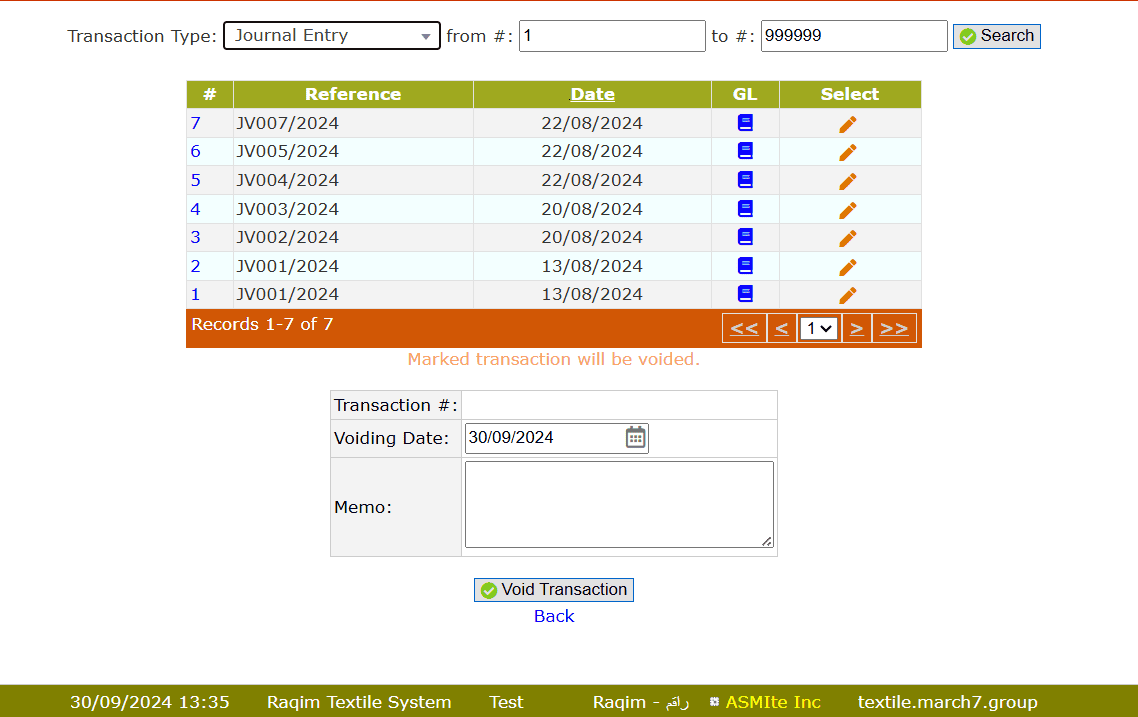Click into the Memo text area
The height and width of the screenshot is (717, 1138).
coord(618,504)
